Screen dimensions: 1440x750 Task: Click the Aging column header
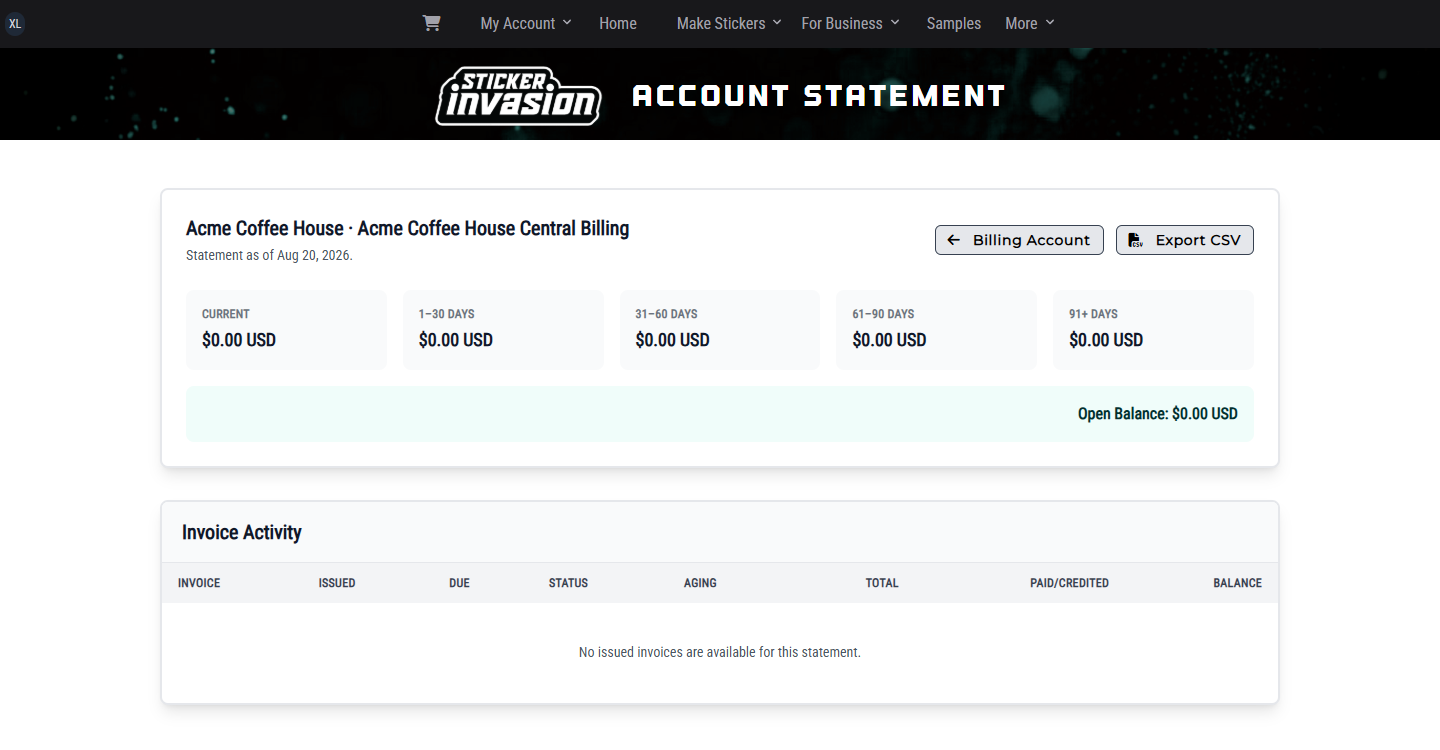700,583
